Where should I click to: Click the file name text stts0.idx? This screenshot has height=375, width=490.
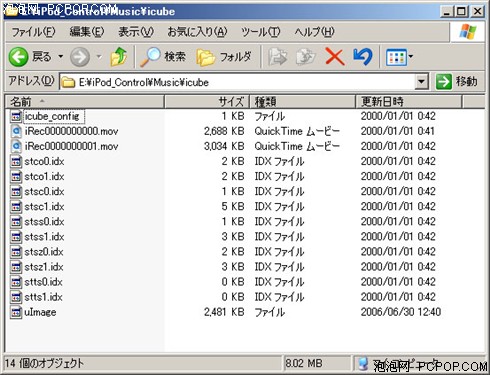point(43,282)
